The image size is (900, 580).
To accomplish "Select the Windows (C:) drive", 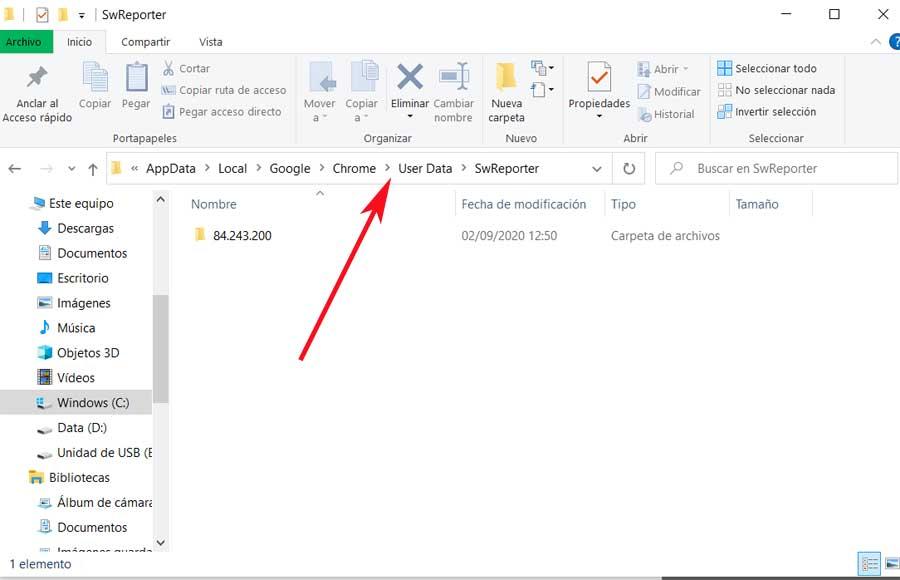I will (76, 403).
